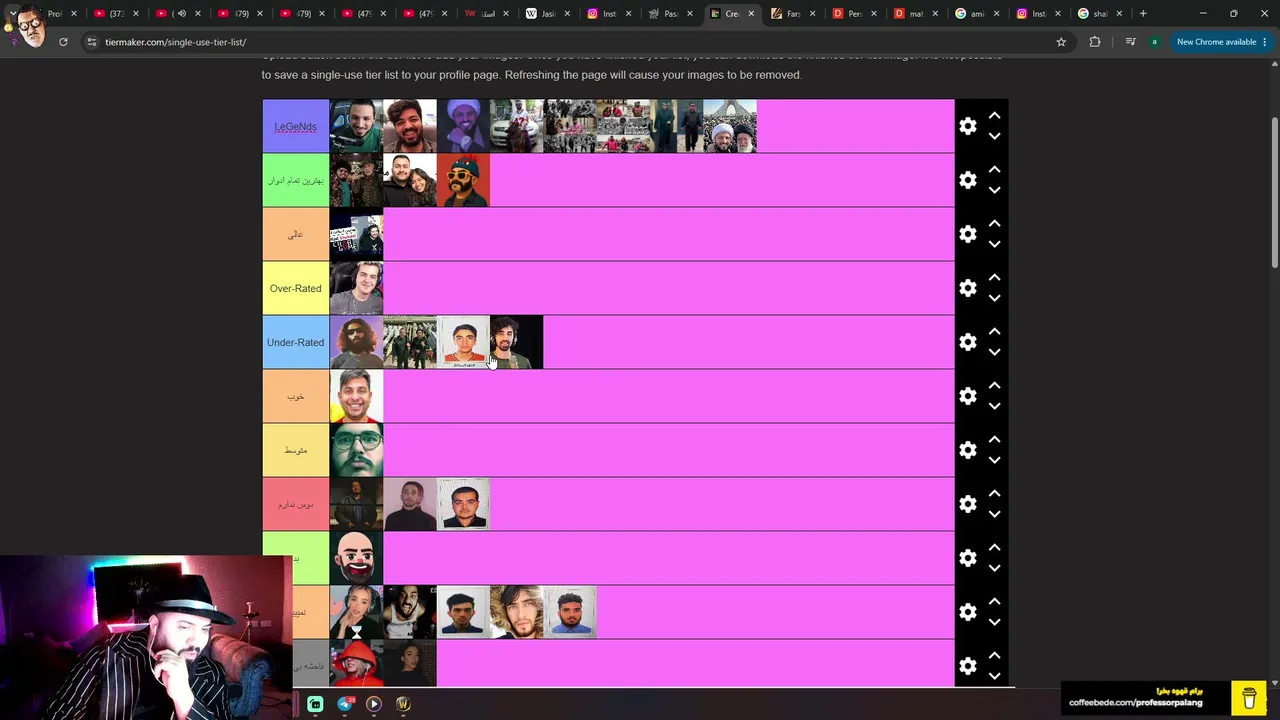Click the yellow coffee cup icon
Image resolution: width=1280 pixels, height=720 pixels.
click(1249, 697)
